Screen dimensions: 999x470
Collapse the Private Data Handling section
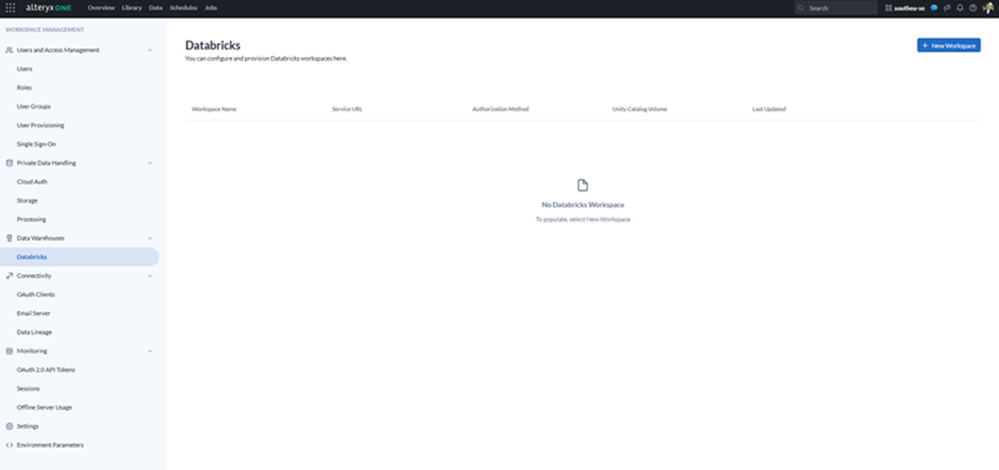click(150, 163)
